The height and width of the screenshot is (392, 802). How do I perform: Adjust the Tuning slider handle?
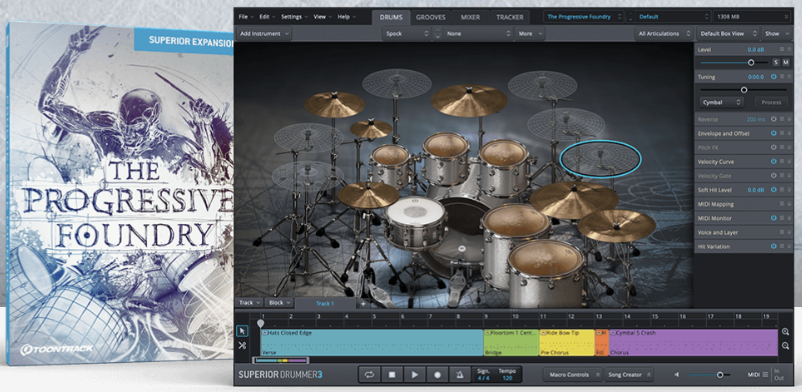pyautogui.click(x=744, y=90)
